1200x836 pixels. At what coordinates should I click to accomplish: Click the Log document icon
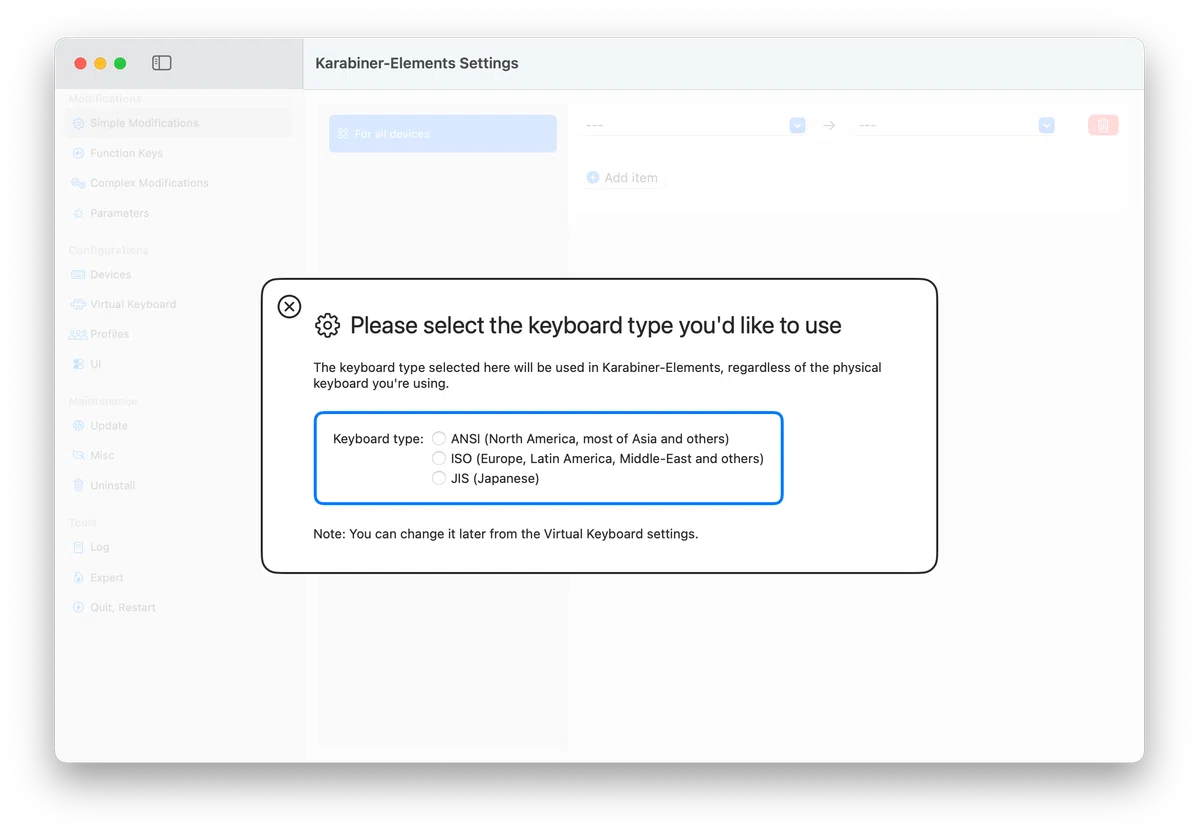tap(78, 547)
